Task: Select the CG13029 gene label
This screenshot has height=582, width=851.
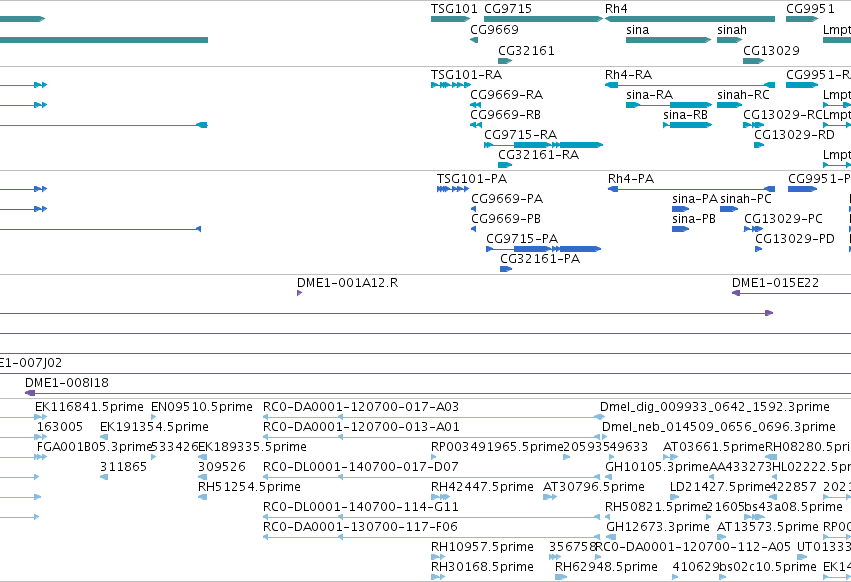Action: [x=771, y=50]
